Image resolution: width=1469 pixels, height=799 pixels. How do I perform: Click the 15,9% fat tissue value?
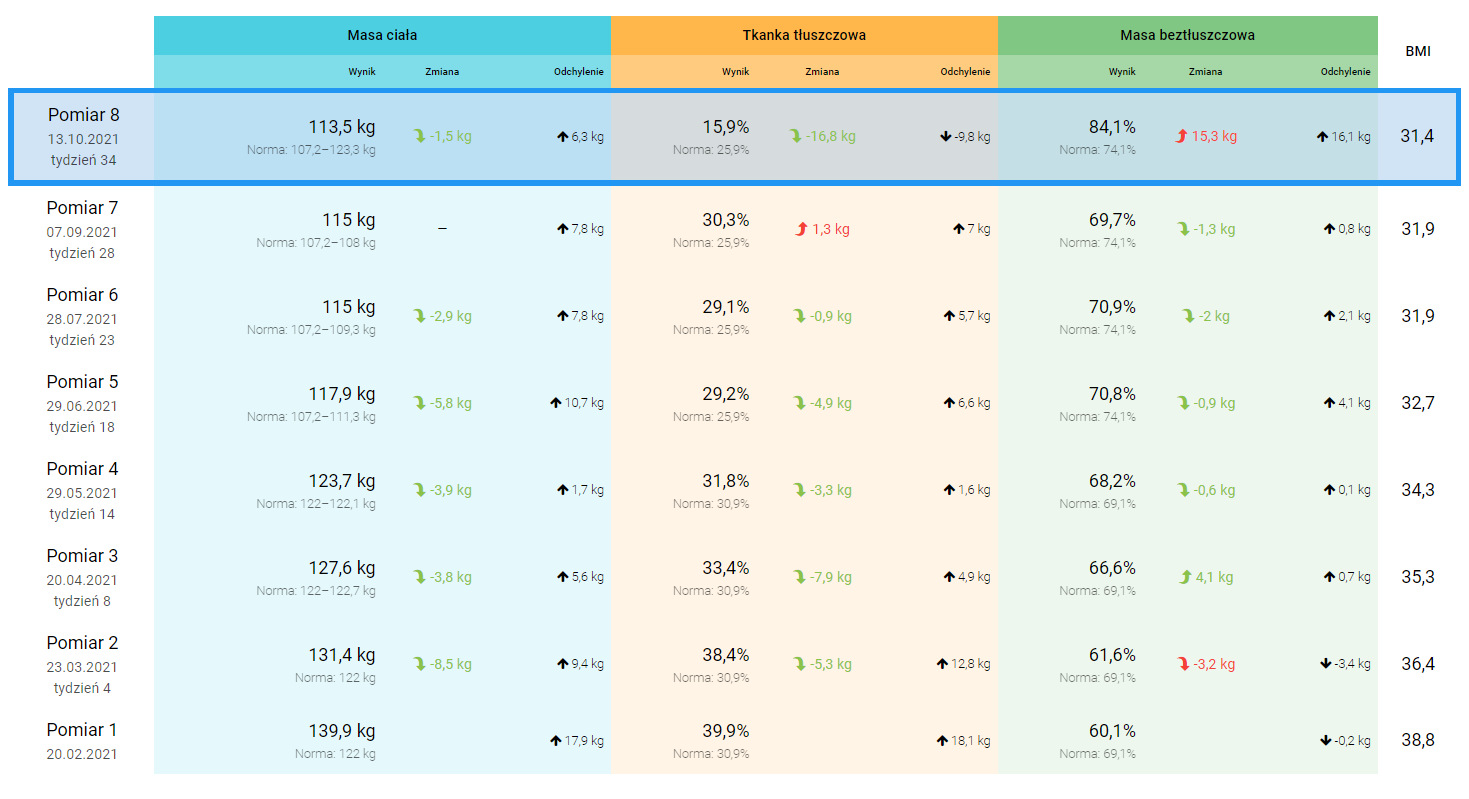click(x=726, y=127)
